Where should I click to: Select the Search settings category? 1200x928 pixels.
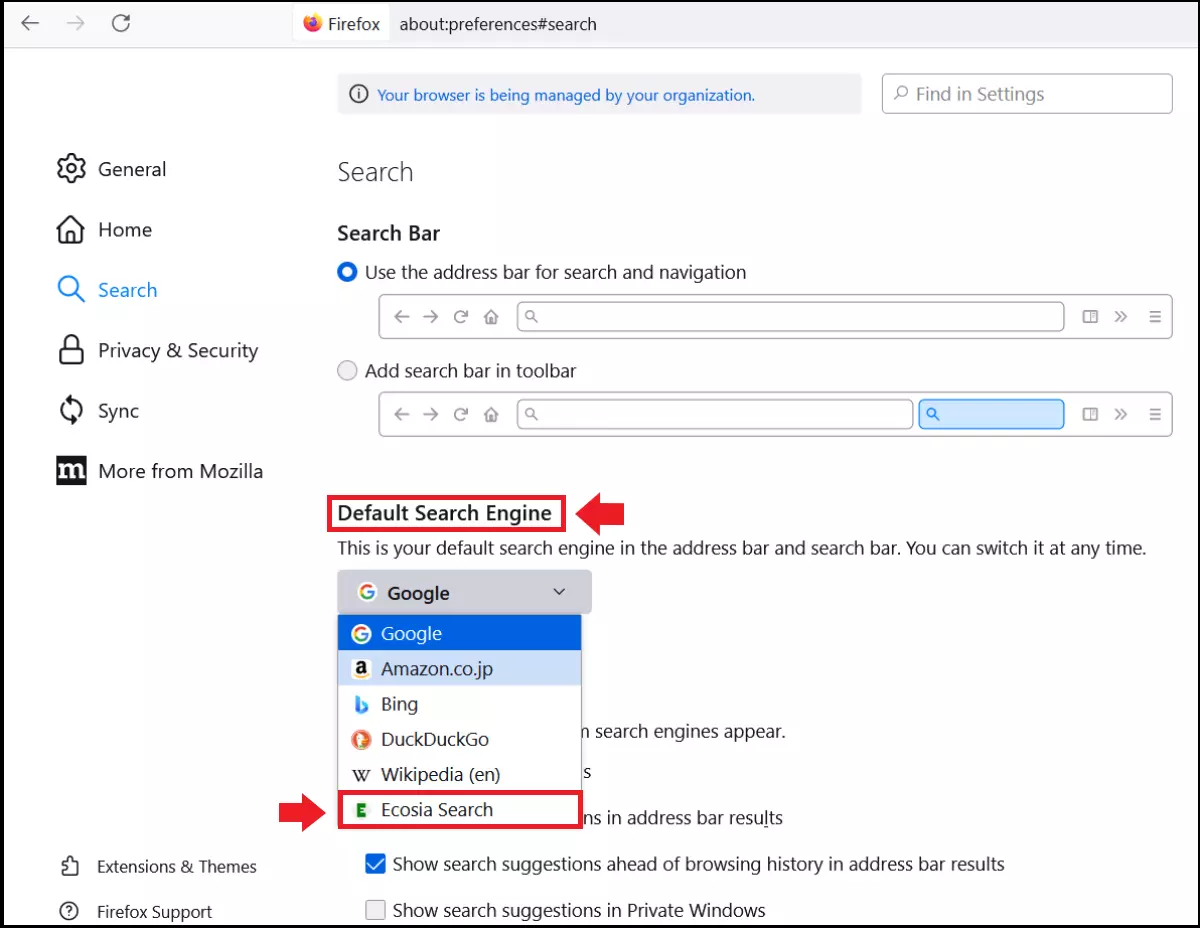[107, 290]
